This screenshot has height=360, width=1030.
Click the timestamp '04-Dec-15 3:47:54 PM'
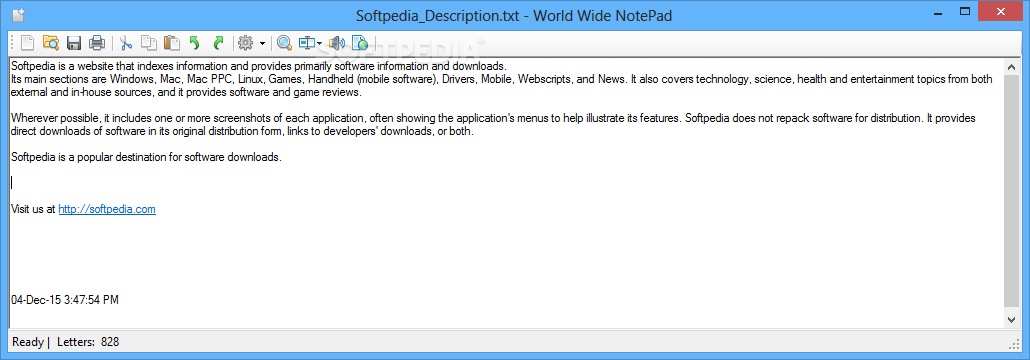tap(65, 300)
